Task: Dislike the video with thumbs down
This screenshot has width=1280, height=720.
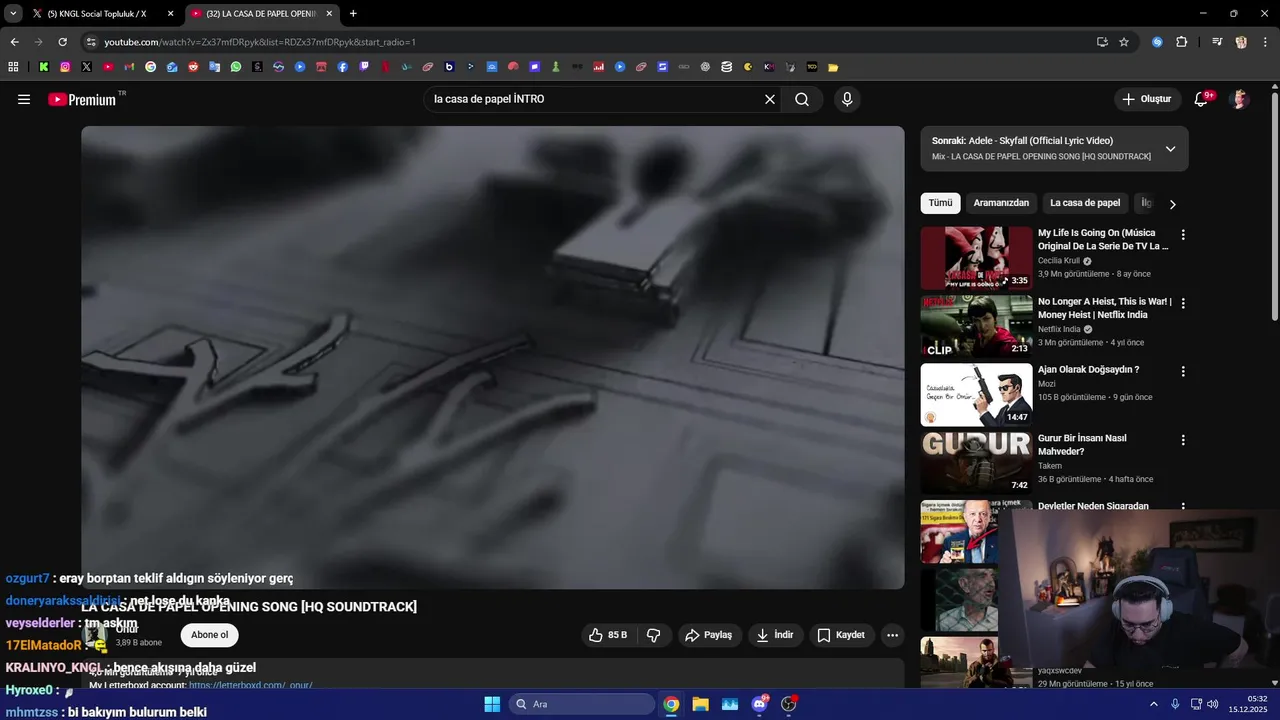Action: click(654, 635)
